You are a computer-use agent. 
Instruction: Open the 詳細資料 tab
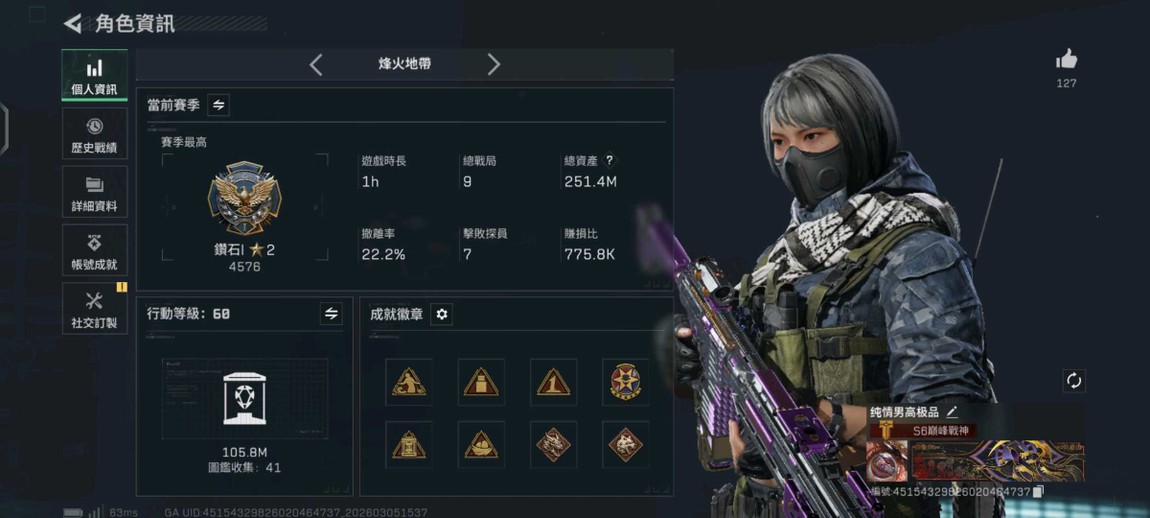95,192
